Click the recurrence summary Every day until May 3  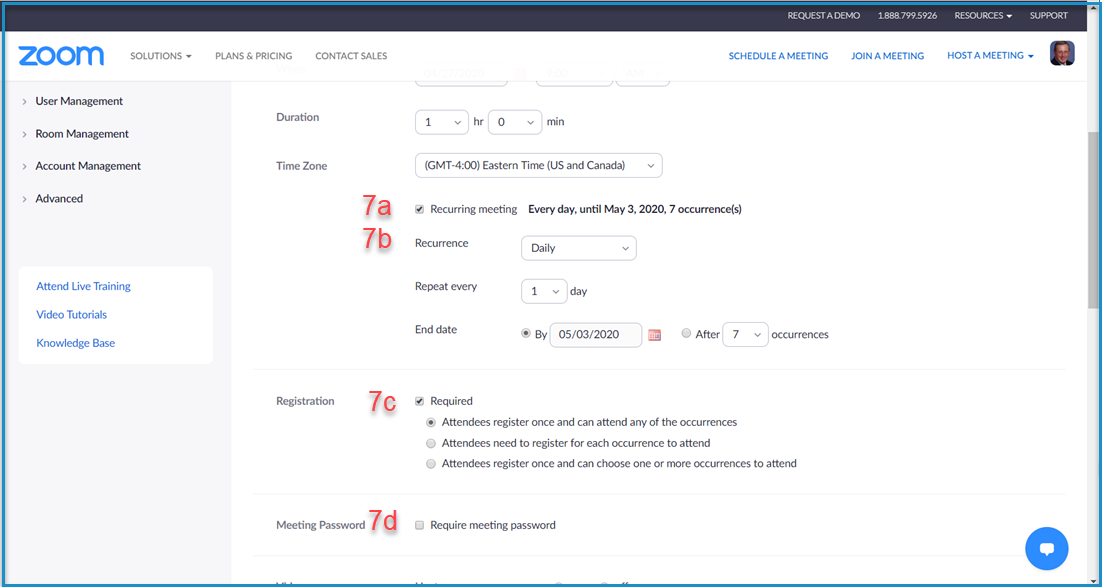point(635,209)
